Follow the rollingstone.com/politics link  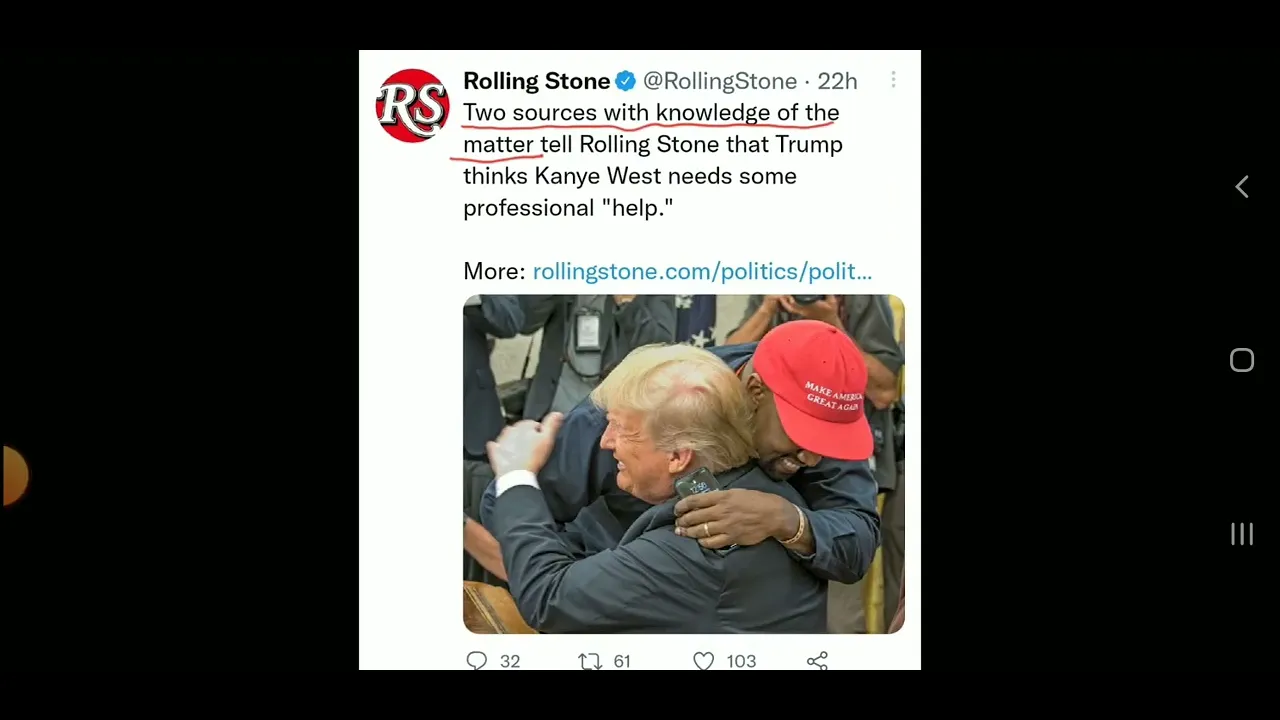click(702, 271)
